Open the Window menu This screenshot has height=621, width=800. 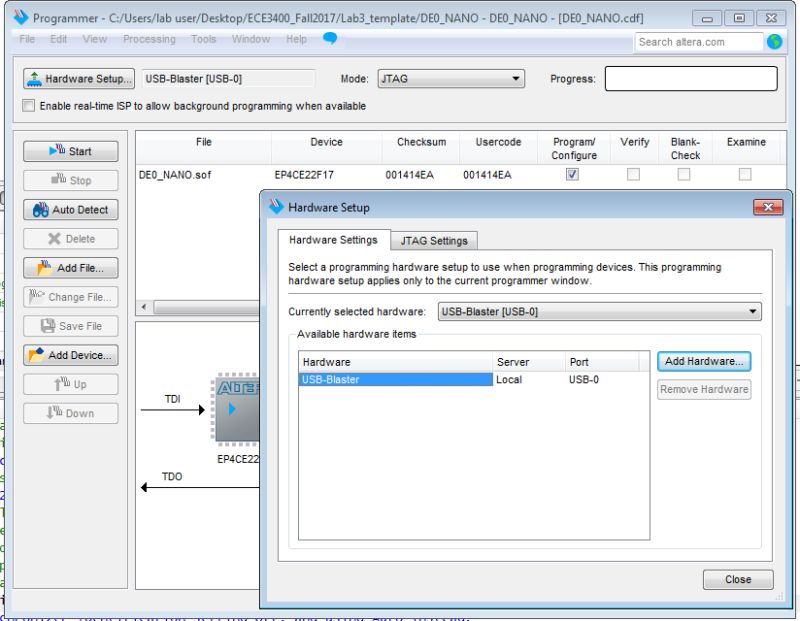click(251, 39)
